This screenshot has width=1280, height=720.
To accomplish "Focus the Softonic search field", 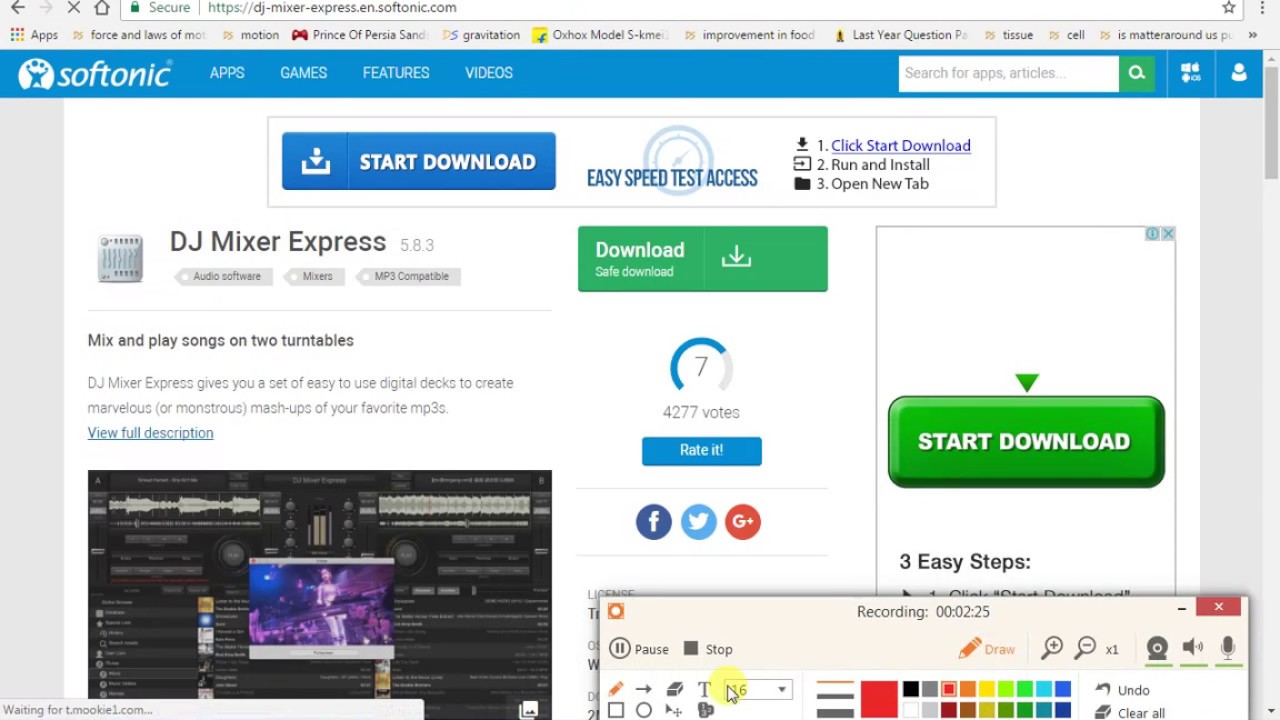I will tap(1008, 73).
